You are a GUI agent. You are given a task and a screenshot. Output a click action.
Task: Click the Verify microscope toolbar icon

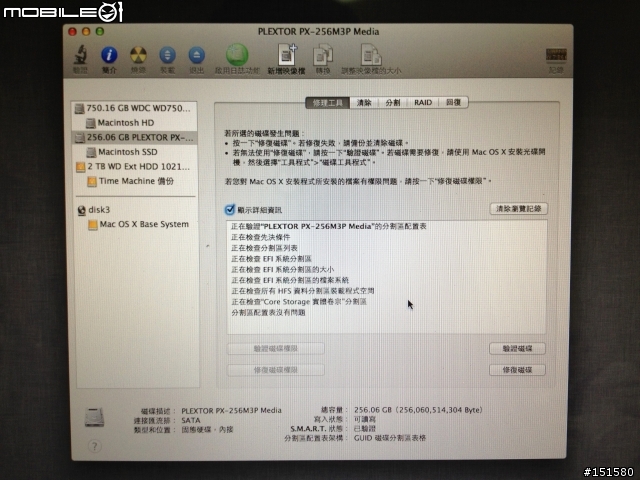(80, 55)
